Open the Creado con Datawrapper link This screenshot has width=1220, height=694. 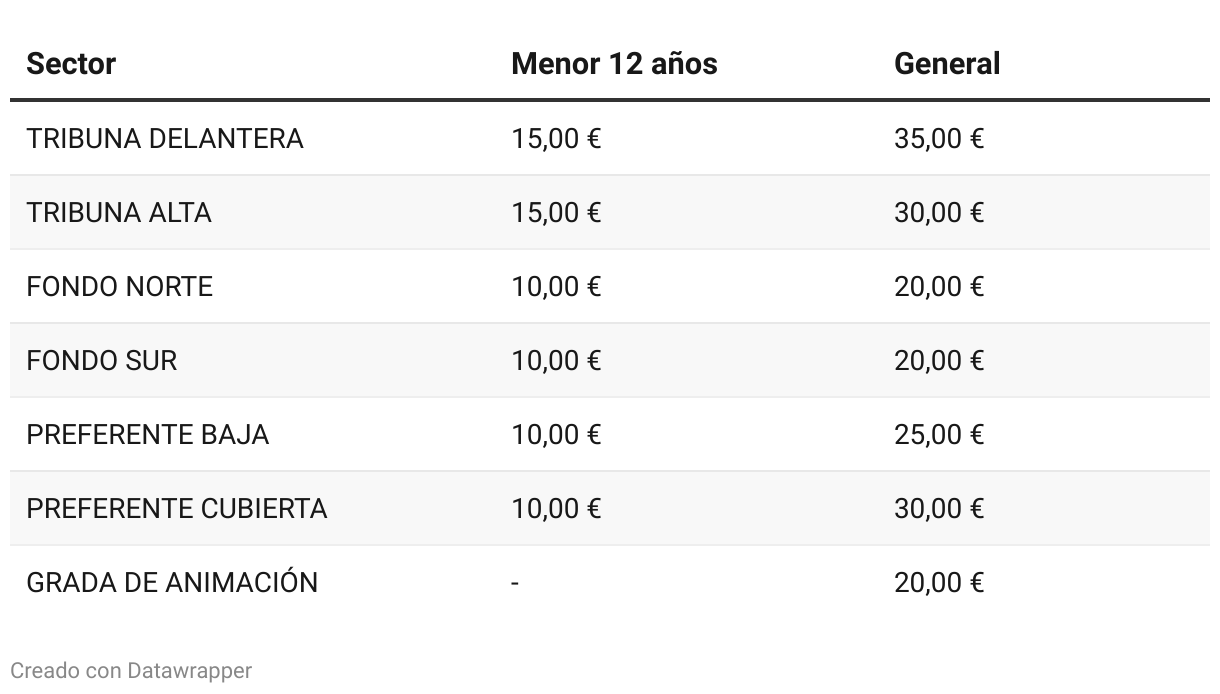131,670
